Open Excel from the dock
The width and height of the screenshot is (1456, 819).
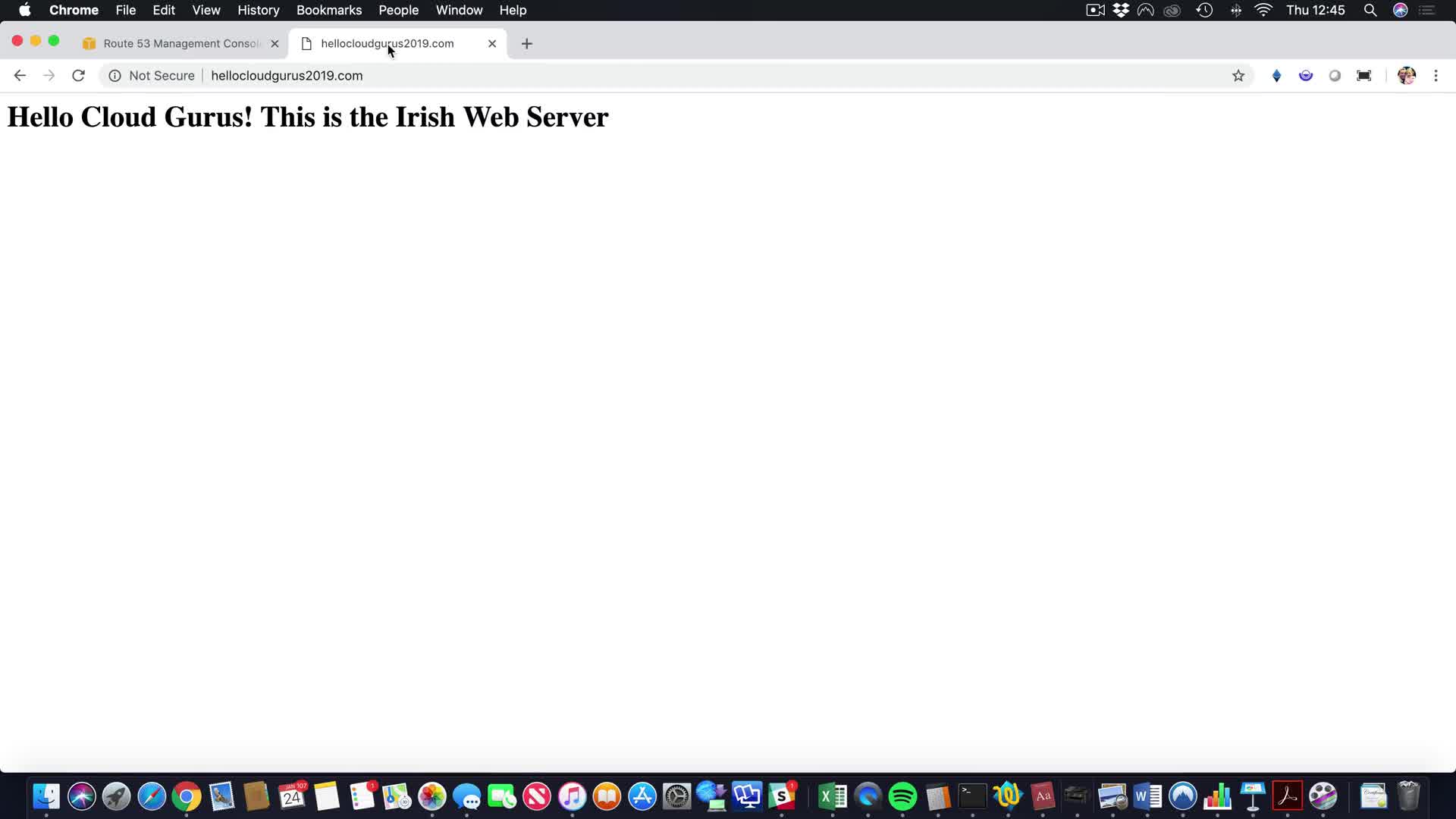(833, 796)
